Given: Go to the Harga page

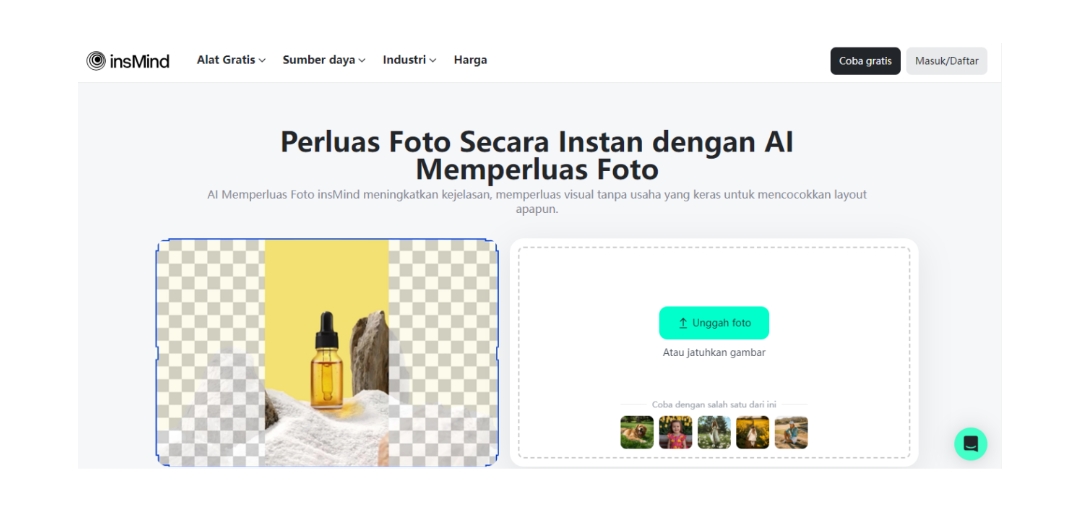Looking at the screenshot, I should click(470, 60).
